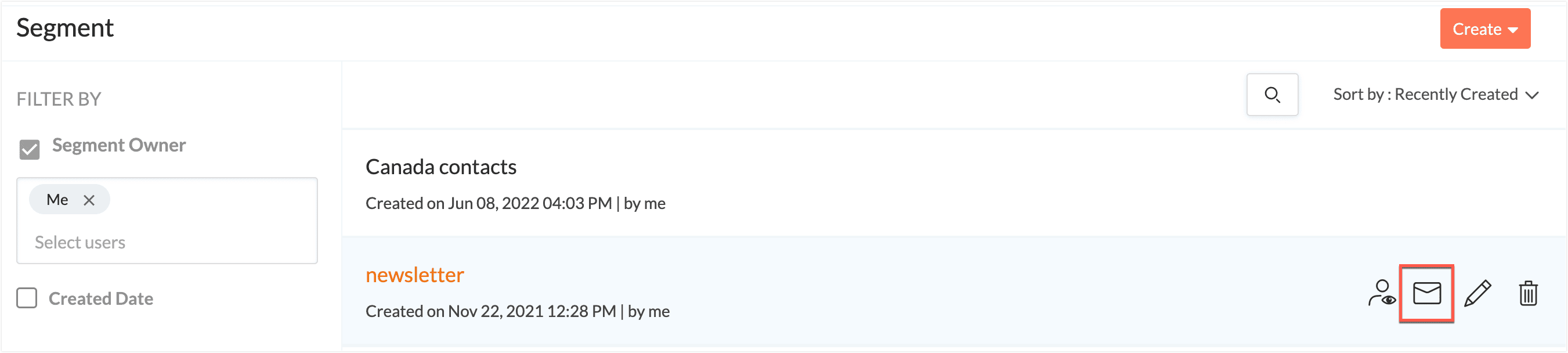
Task: Click the Segment Owner label text
Action: 119,145
